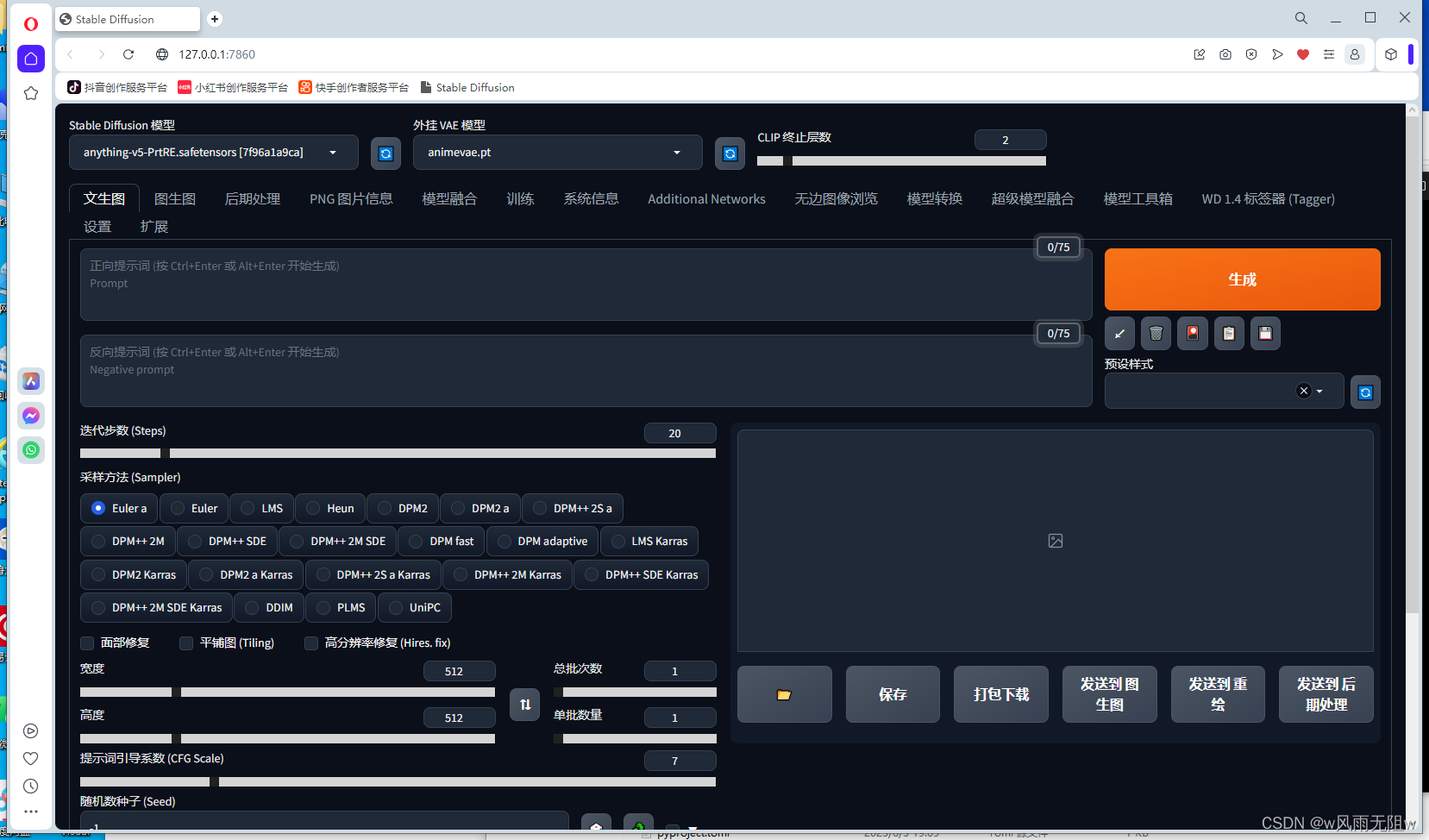Adjust the CLIP stop layers slider
The width and height of the screenshot is (1429, 840).
901,160
